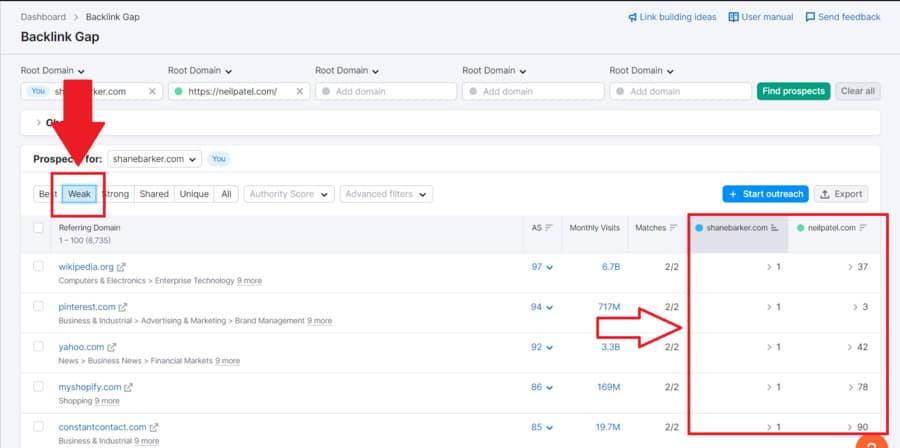Viewport: 900px width, 448px height.
Task: Check the yahoo.com row checkbox
Action: (x=38, y=346)
